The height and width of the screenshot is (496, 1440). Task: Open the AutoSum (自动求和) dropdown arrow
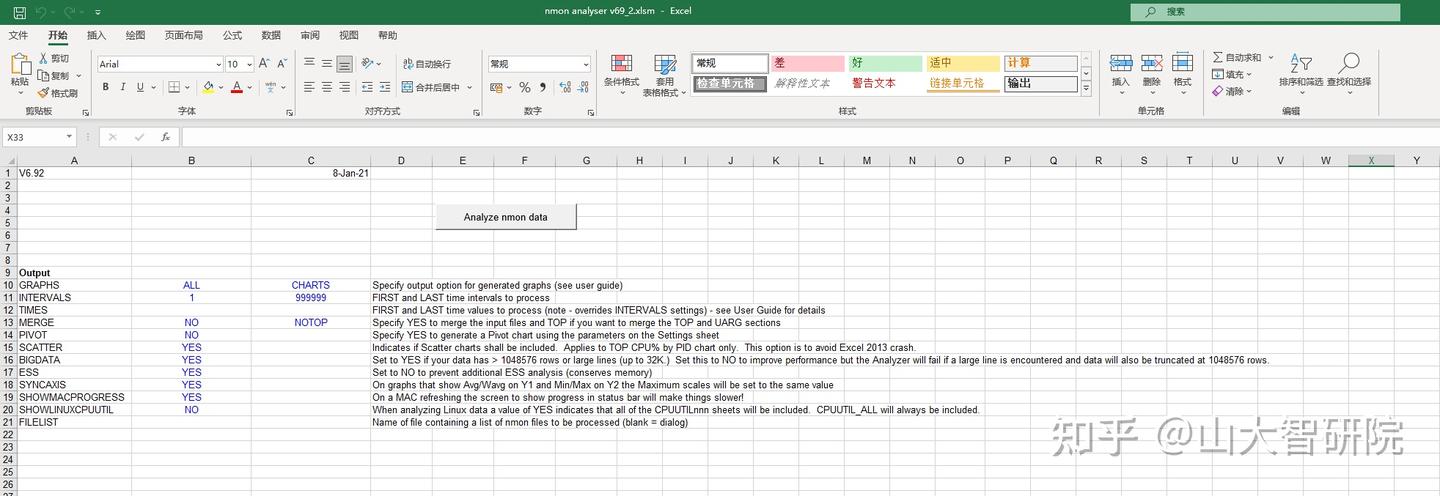tap(1270, 57)
